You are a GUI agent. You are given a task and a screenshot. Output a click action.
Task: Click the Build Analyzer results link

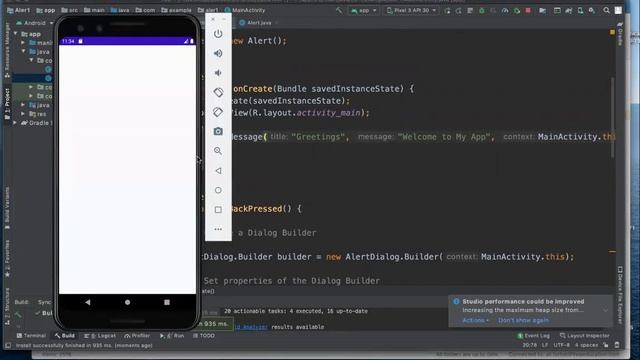(x=251, y=327)
